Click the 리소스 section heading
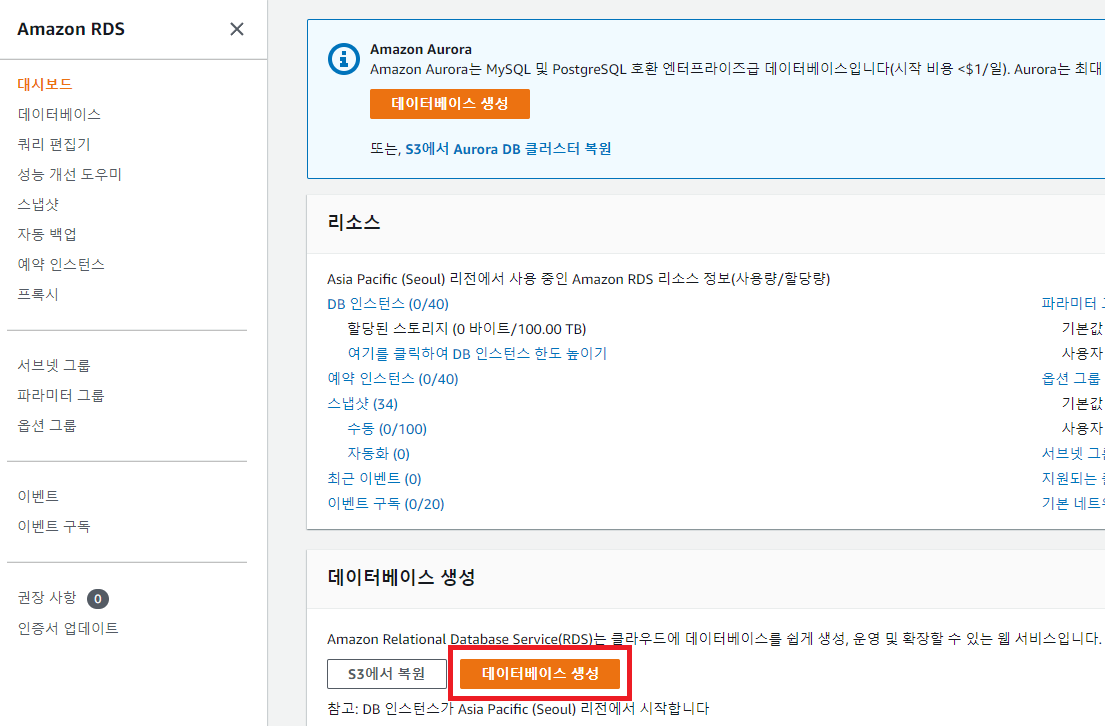This screenshot has height=726, width=1105. pyautogui.click(x=354, y=223)
